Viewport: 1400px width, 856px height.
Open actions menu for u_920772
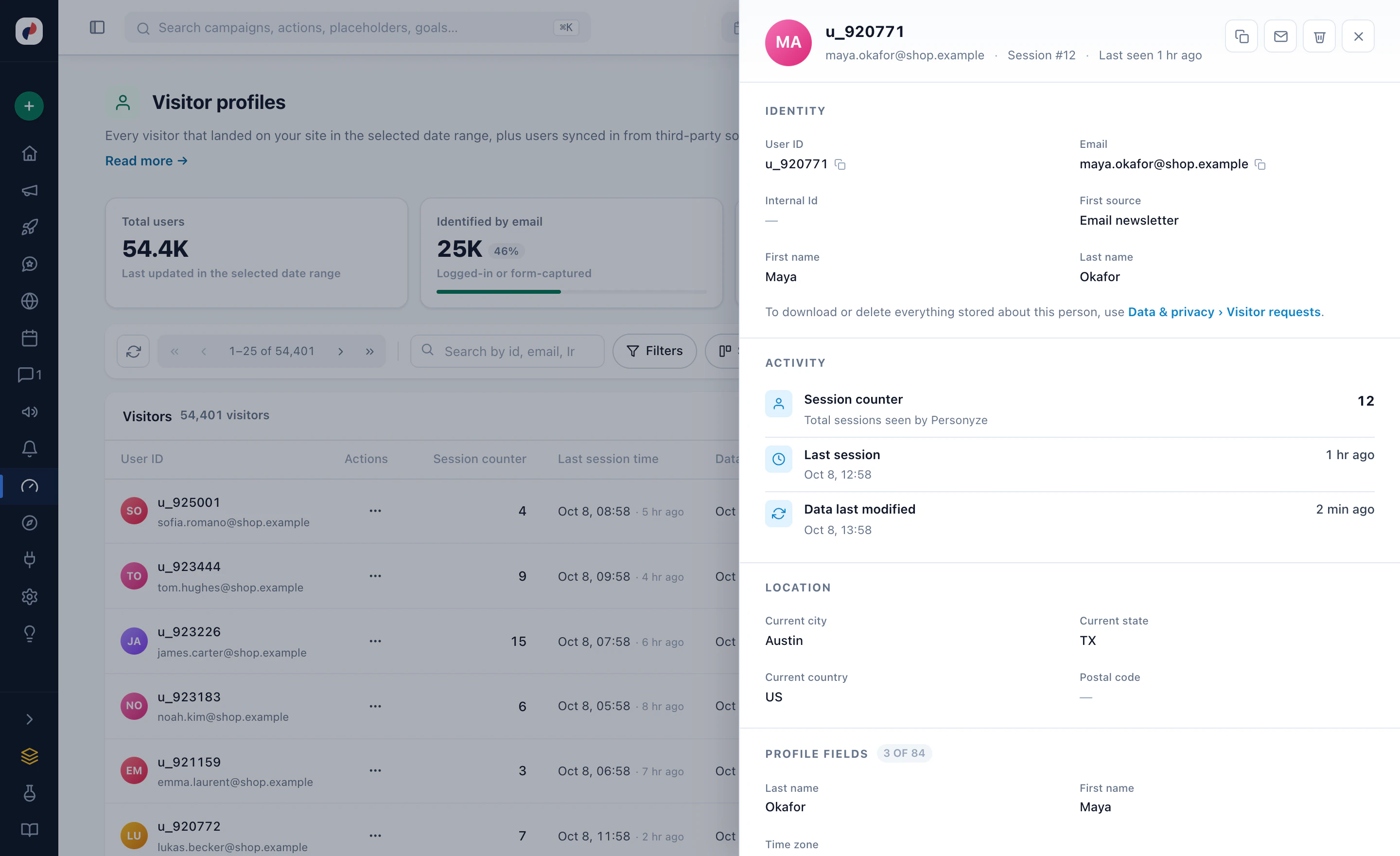click(x=375, y=836)
